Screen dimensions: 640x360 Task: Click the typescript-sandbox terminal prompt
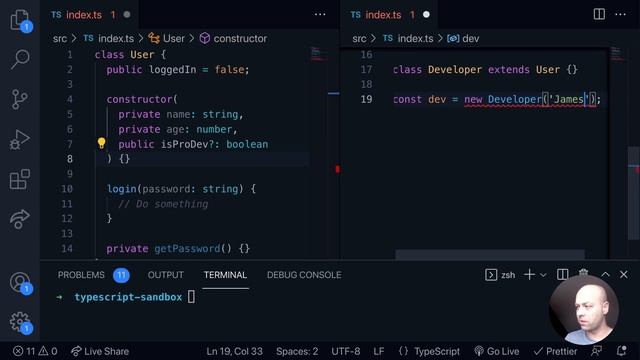point(128,297)
